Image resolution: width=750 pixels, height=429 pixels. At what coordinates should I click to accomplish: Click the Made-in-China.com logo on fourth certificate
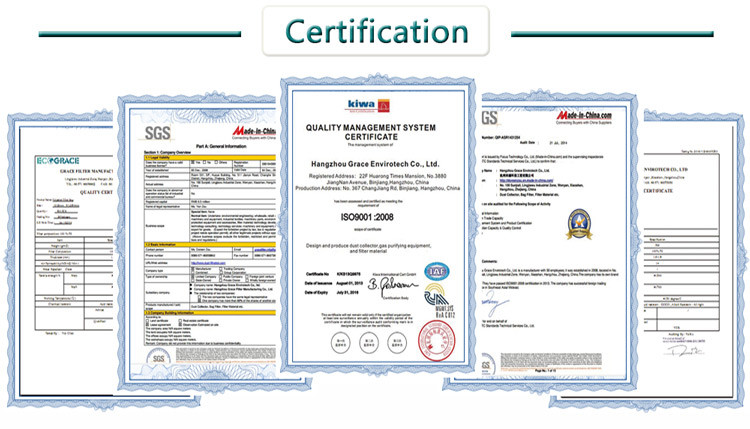click(x=584, y=116)
